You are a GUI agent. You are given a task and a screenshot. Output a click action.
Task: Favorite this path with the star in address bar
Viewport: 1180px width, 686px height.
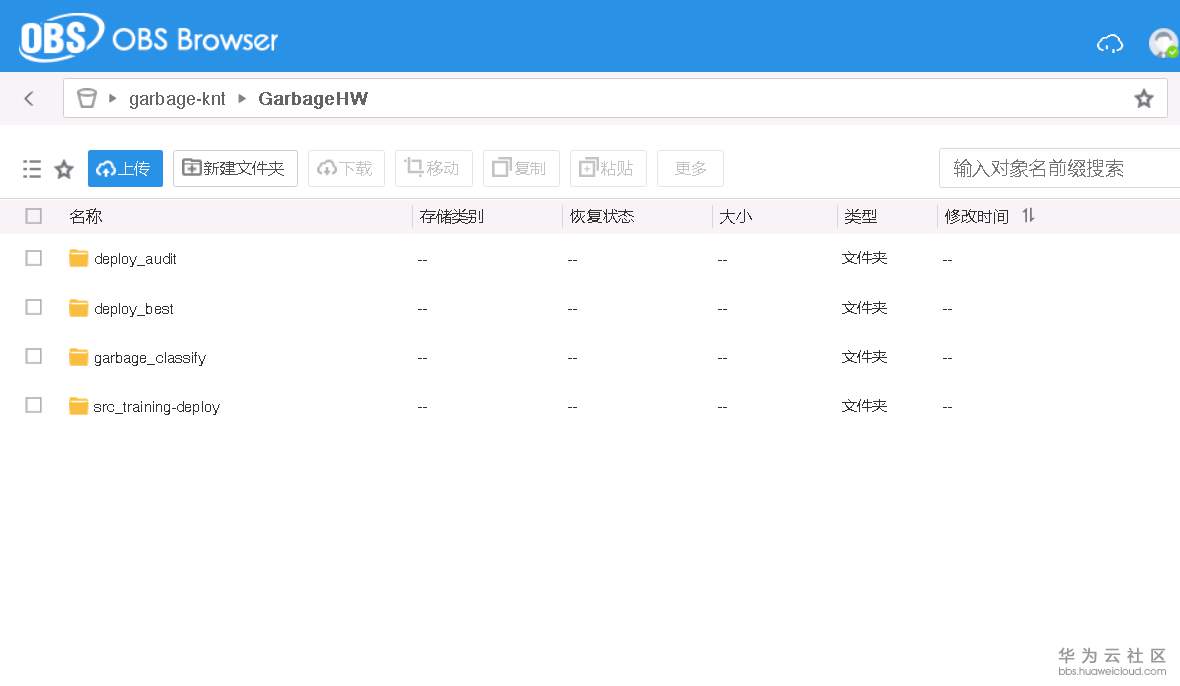coord(1144,99)
